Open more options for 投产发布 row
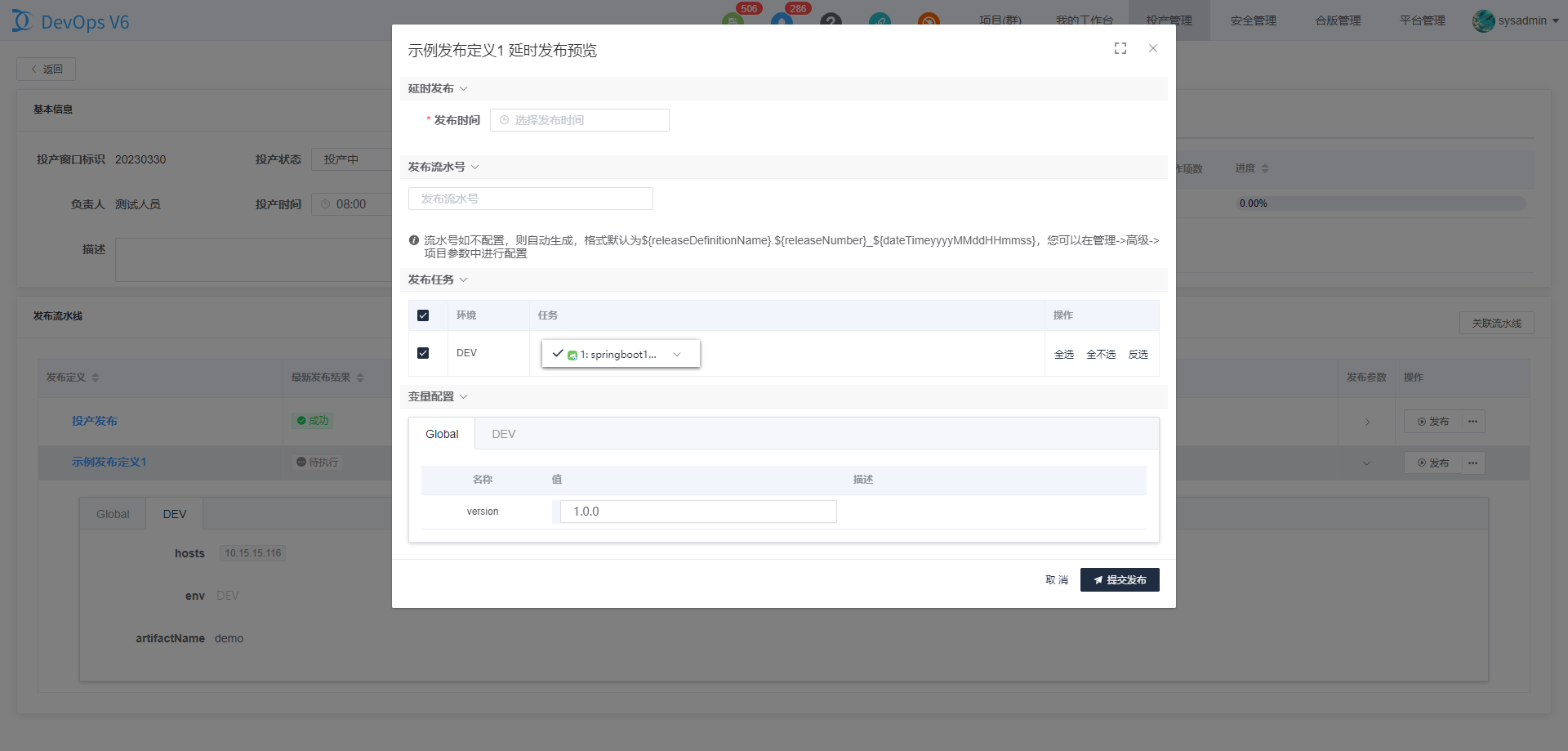Viewport: 1568px width, 751px height. tap(1472, 422)
